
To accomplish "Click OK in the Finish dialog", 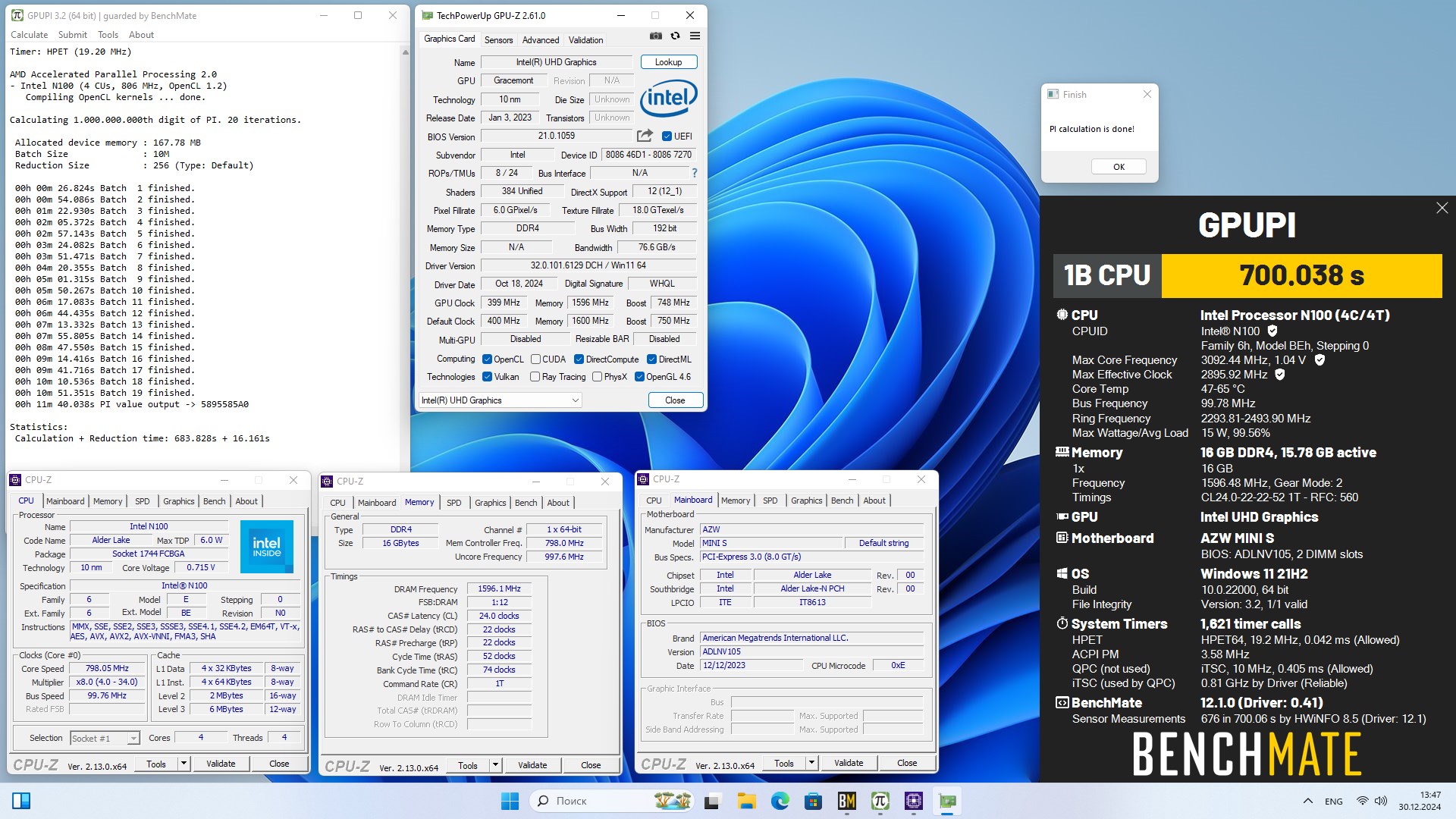I will tap(1119, 167).
